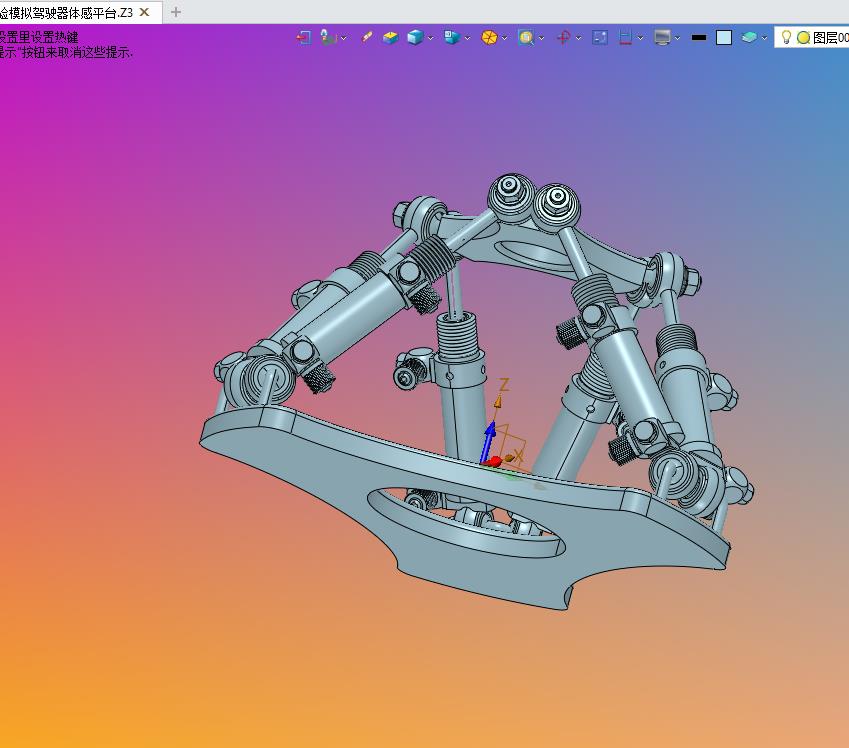Click the blue square view icon
This screenshot has width=849, height=748.
pyautogui.click(x=600, y=37)
